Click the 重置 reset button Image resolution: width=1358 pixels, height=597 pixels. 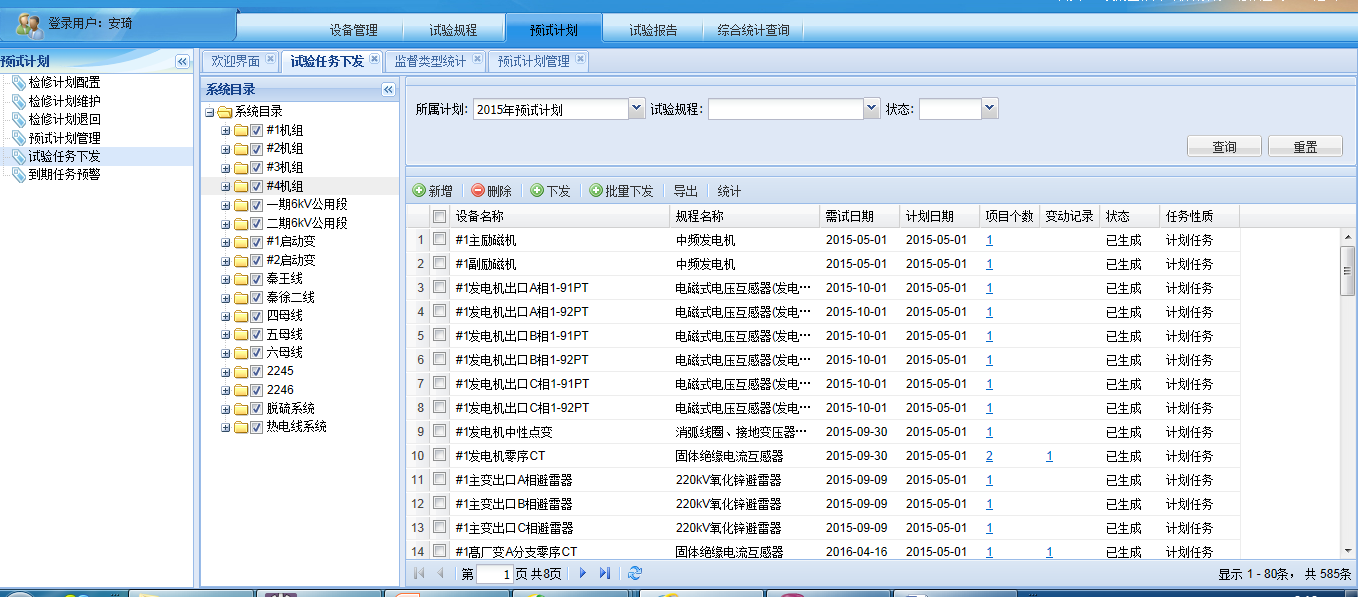tap(1304, 147)
